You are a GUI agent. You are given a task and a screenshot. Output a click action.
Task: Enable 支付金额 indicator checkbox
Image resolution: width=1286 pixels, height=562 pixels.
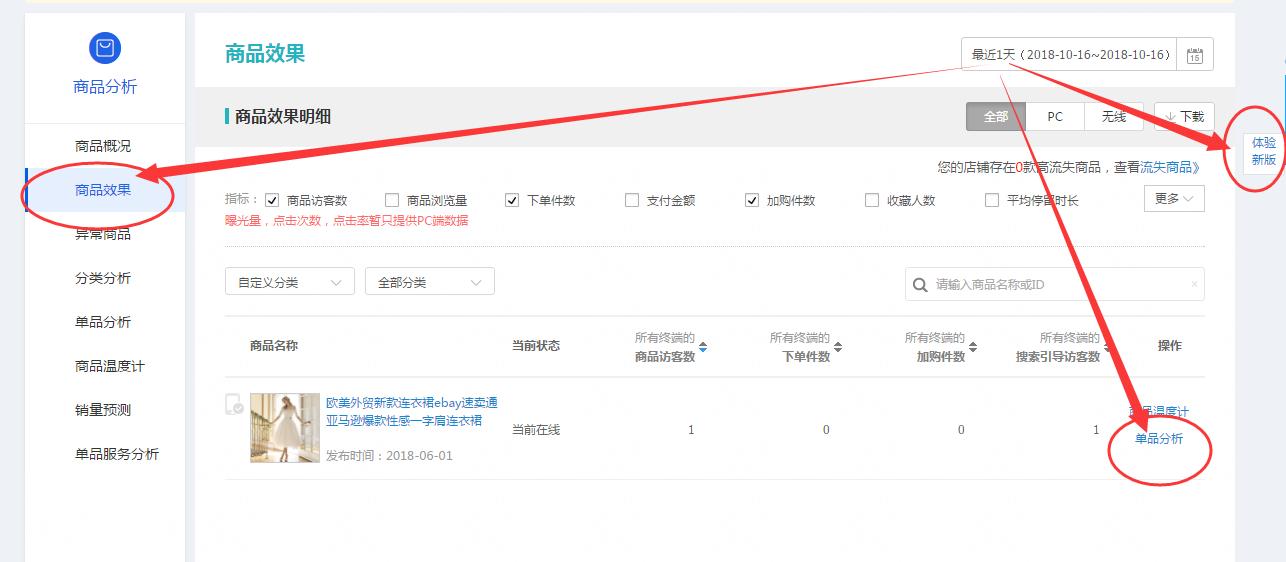click(x=632, y=200)
